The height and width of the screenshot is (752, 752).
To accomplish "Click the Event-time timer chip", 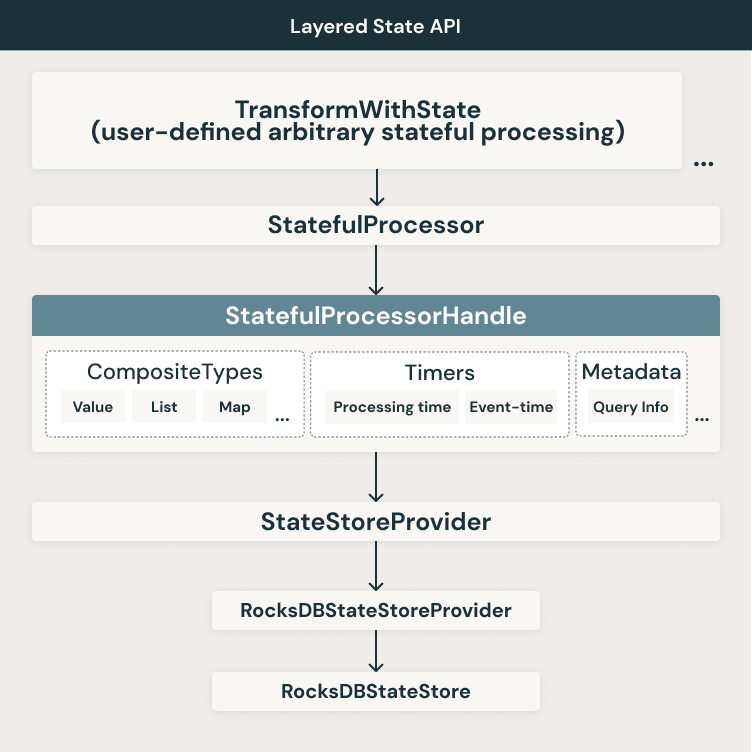I will tap(511, 407).
